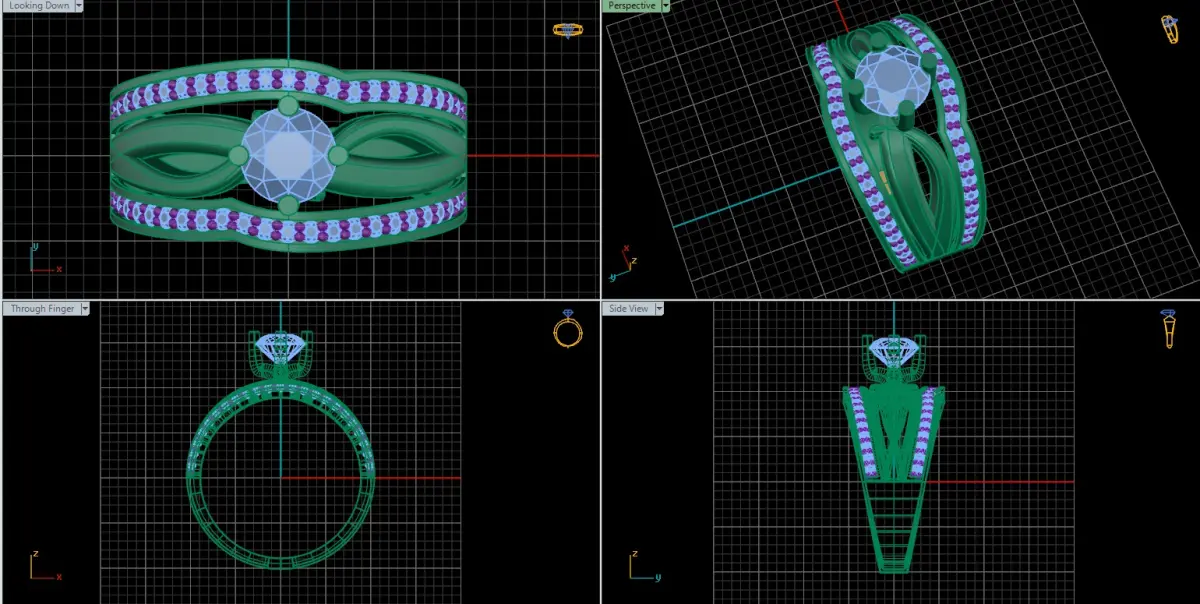Open the Side View viewport dropdown arrow

659,309
